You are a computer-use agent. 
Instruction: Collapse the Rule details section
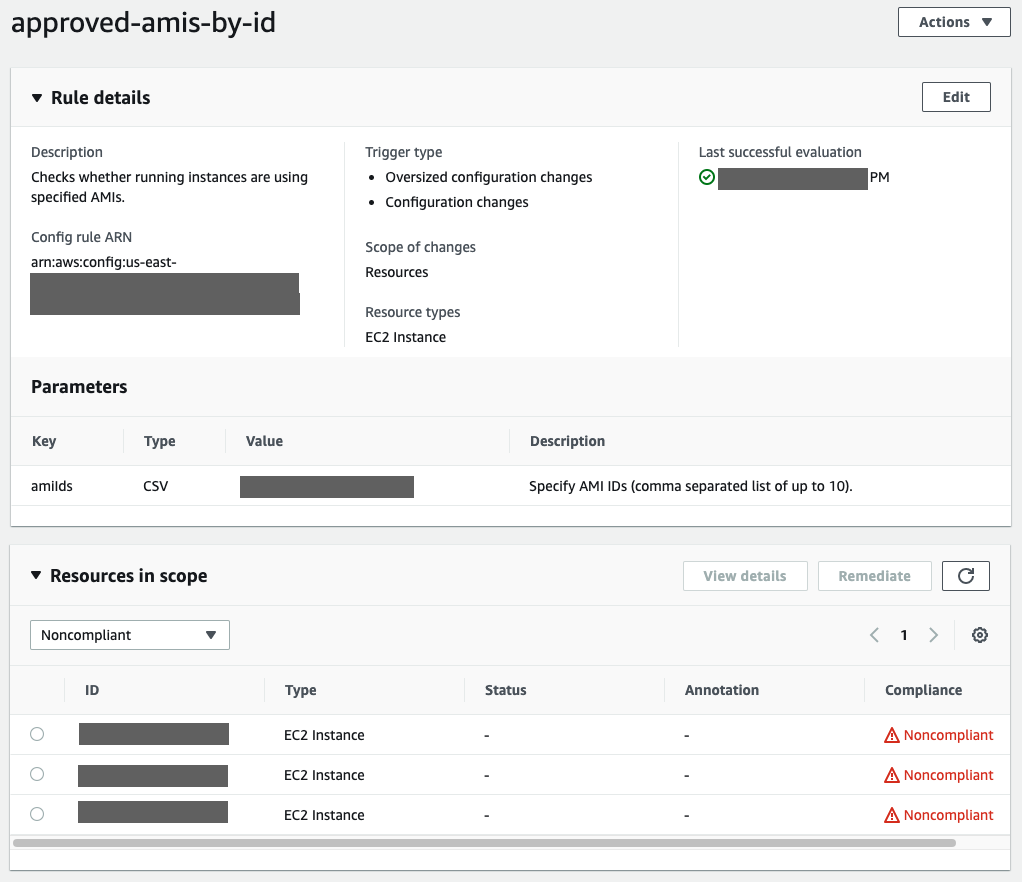(x=37, y=98)
